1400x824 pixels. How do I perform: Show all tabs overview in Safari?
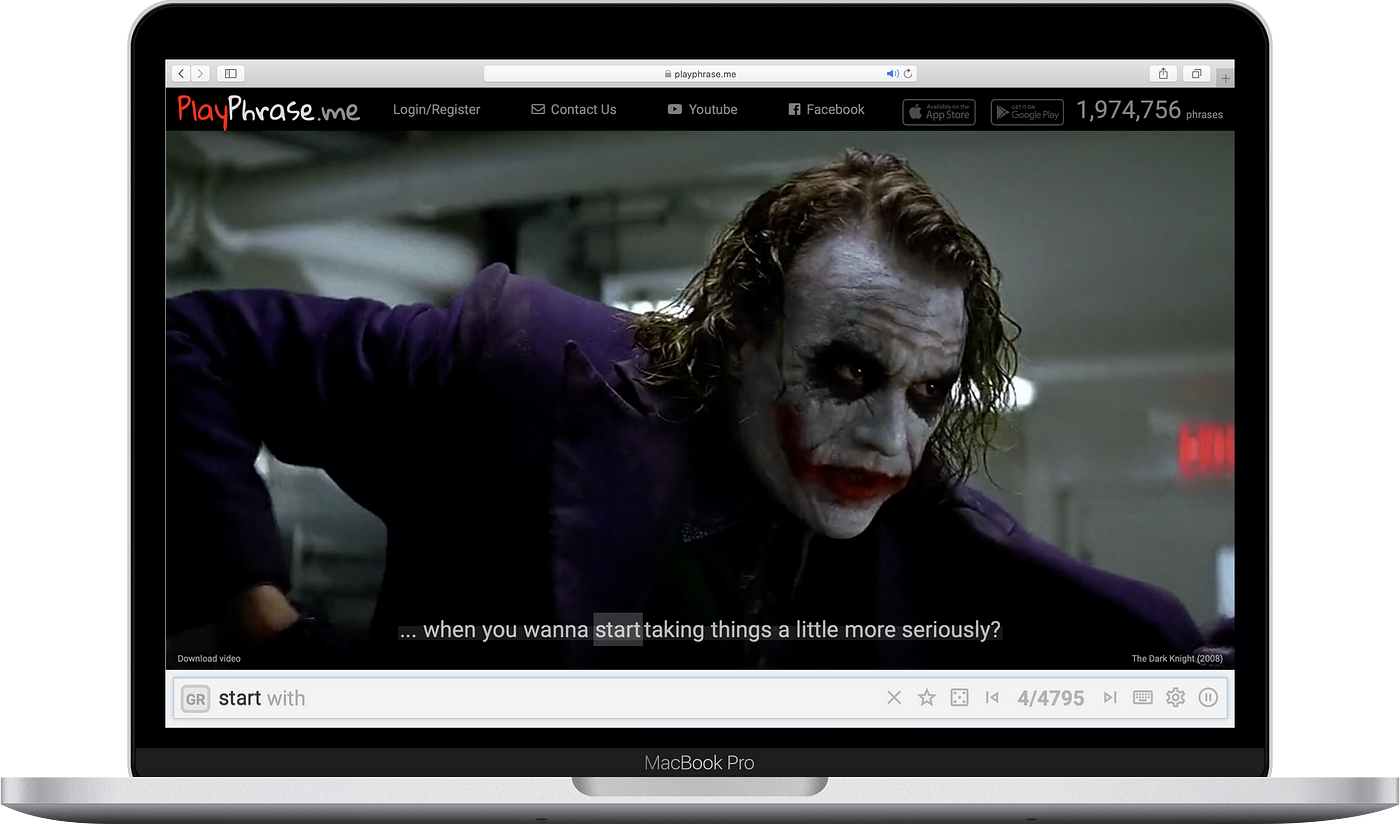coord(1196,73)
